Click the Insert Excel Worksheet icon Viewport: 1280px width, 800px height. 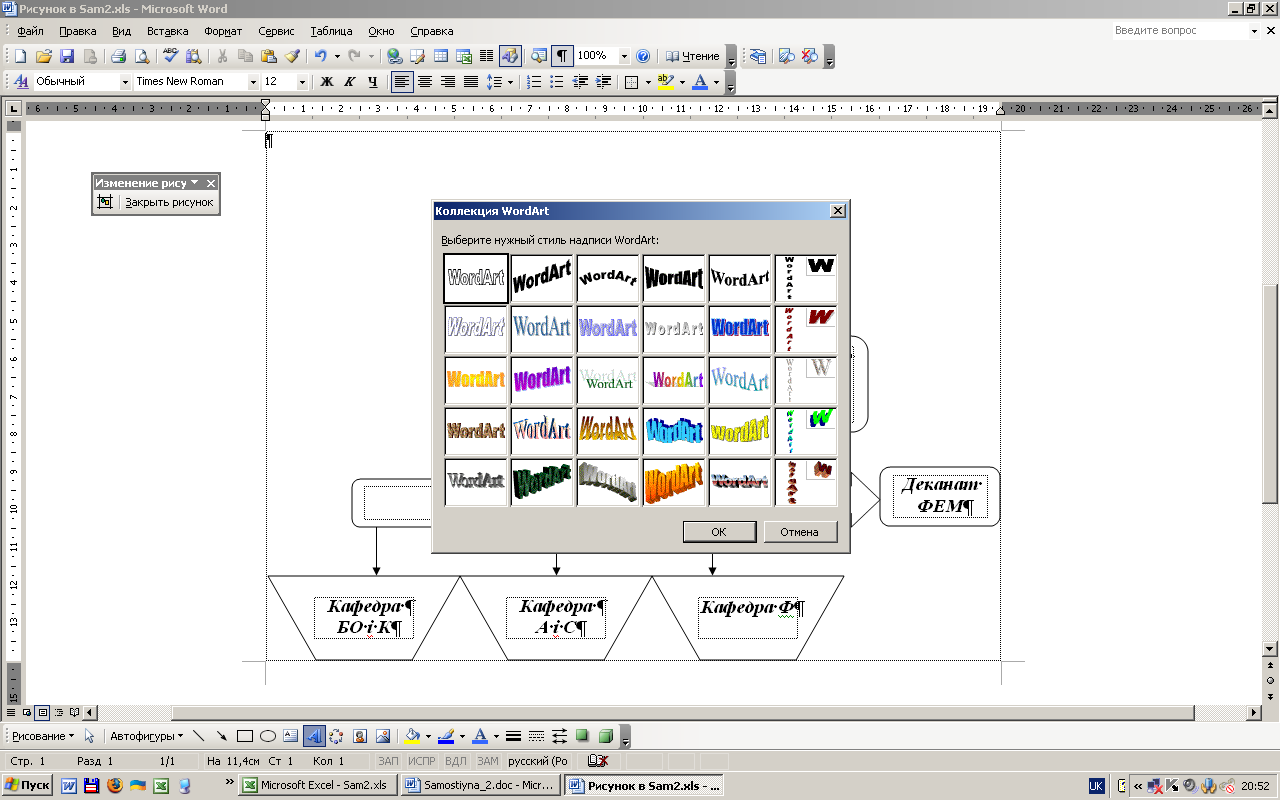tap(464, 56)
